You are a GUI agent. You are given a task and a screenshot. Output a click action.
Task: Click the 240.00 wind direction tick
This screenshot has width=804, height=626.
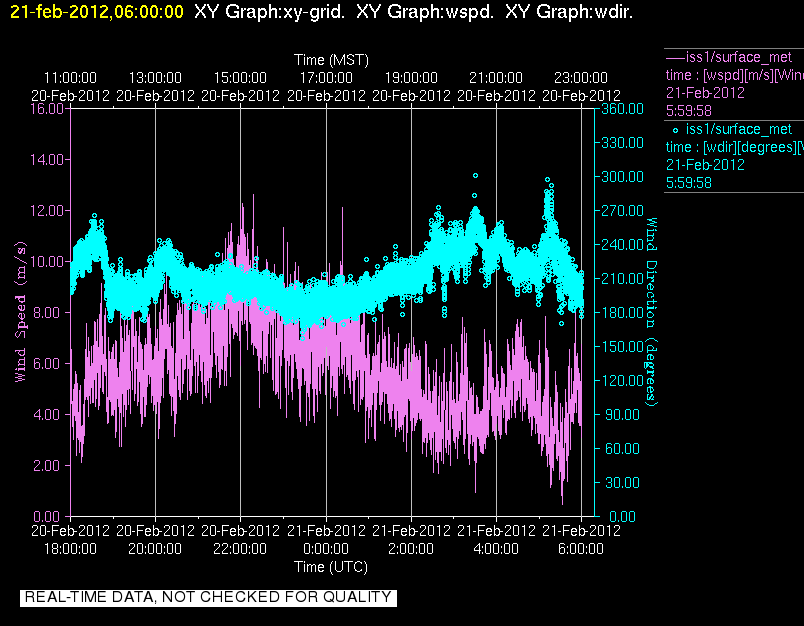click(622, 245)
